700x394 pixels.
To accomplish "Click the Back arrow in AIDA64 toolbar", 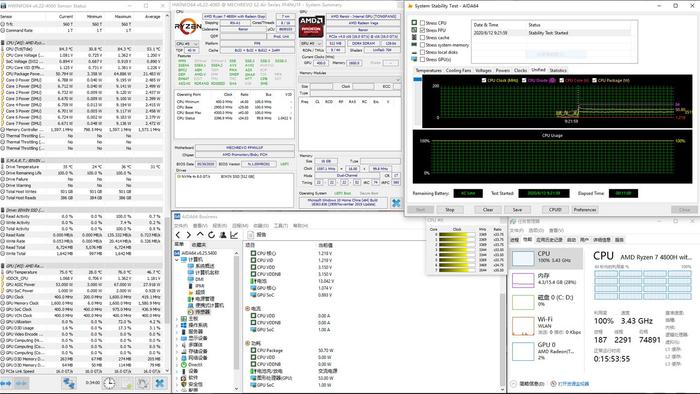I will pos(178,235).
